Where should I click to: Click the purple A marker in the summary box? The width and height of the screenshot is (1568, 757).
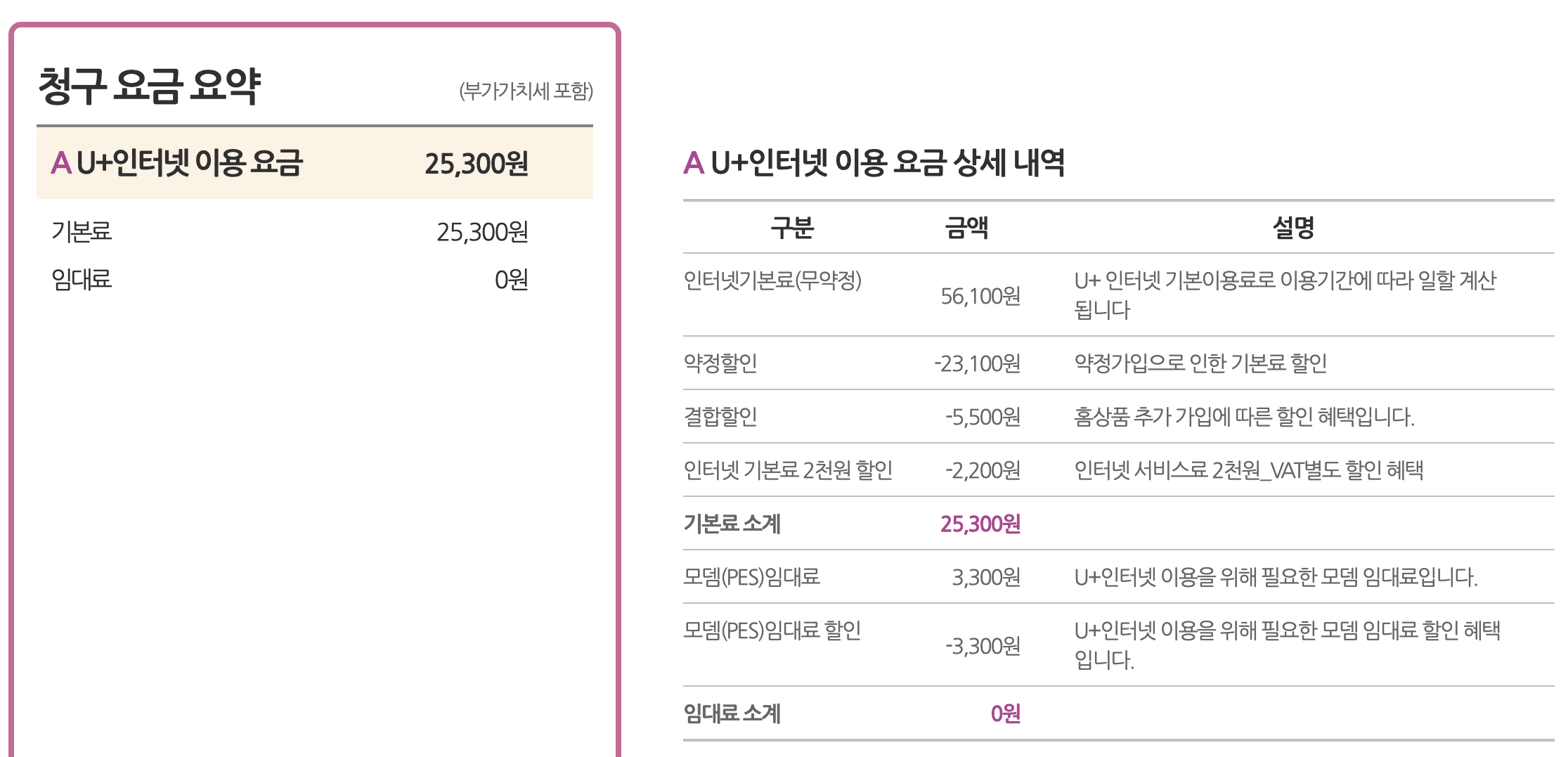pos(61,163)
